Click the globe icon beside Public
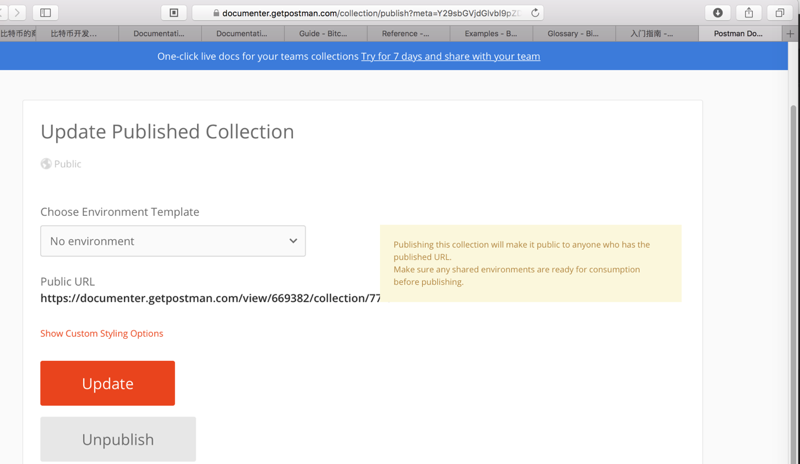This screenshot has height=464, width=800. coord(46,164)
